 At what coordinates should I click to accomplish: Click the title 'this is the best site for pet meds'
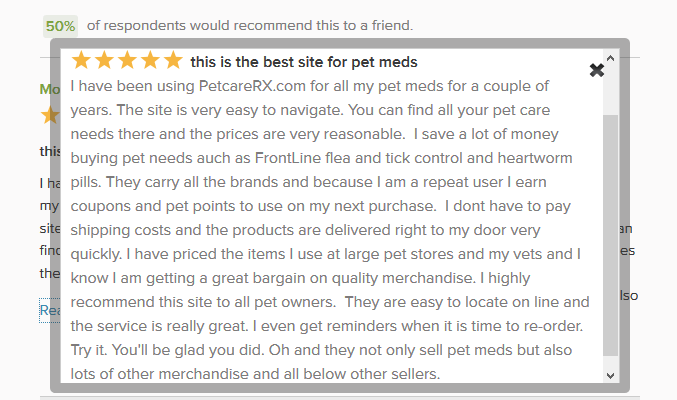(x=304, y=62)
